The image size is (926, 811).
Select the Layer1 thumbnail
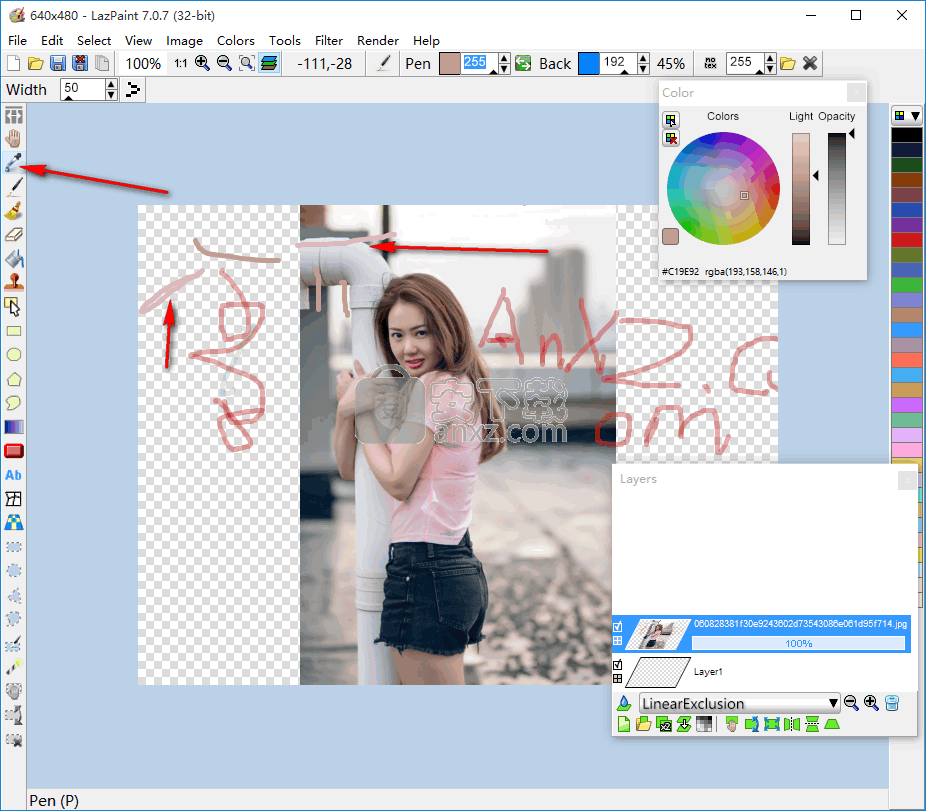tap(658, 672)
